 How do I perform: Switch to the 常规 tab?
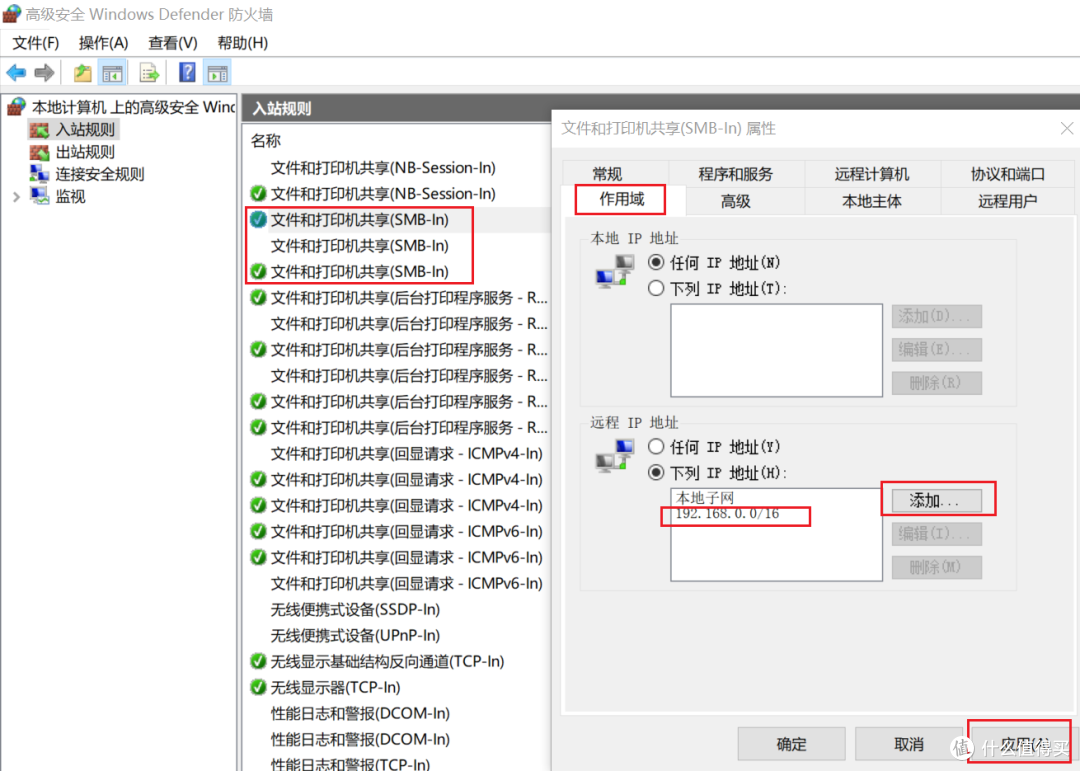point(607,174)
